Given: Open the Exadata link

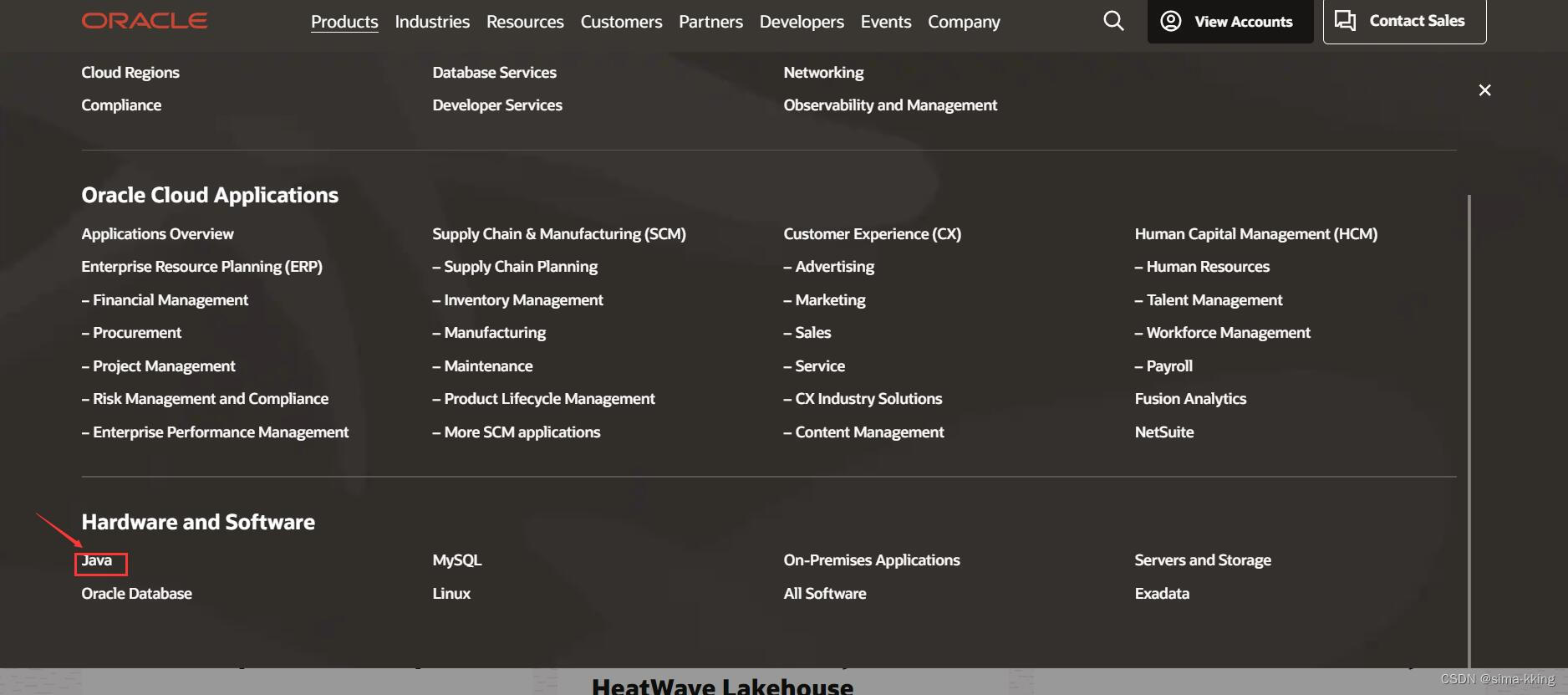Looking at the screenshot, I should point(1162,594).
